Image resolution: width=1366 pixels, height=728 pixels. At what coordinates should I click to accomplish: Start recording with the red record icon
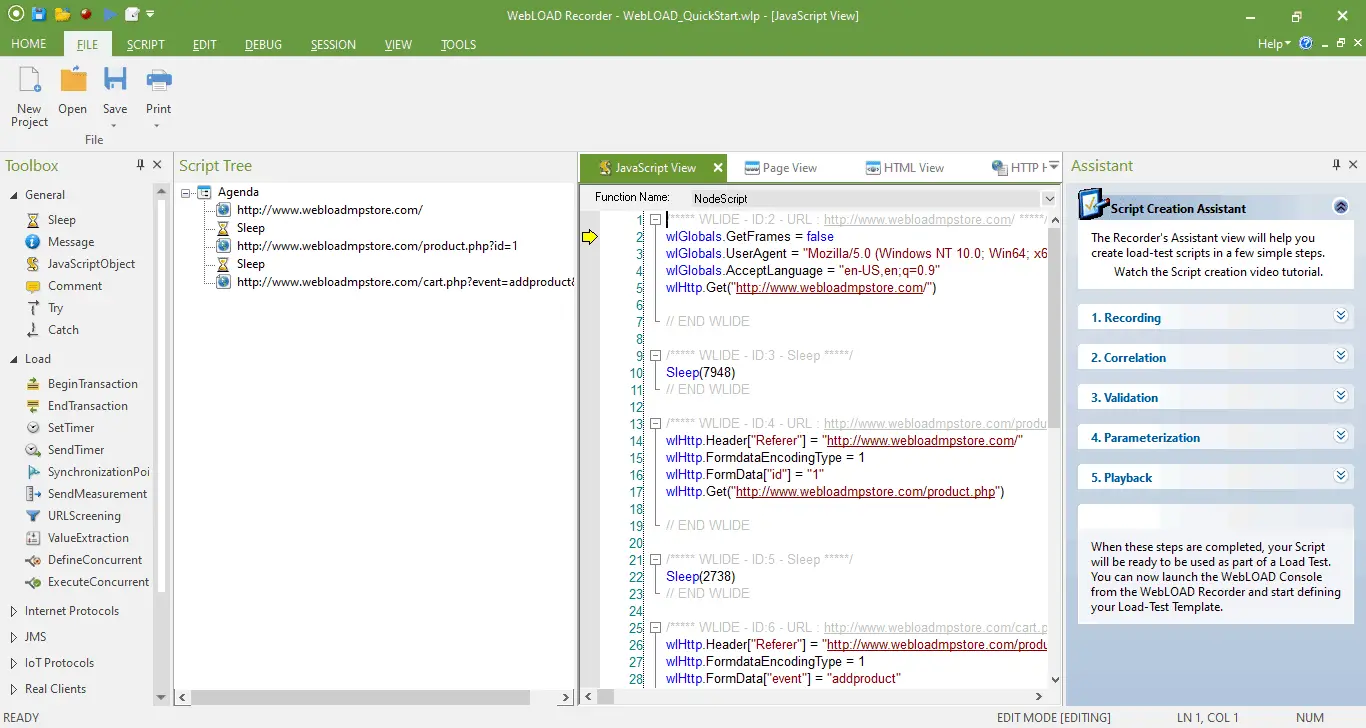click(86, 14)
